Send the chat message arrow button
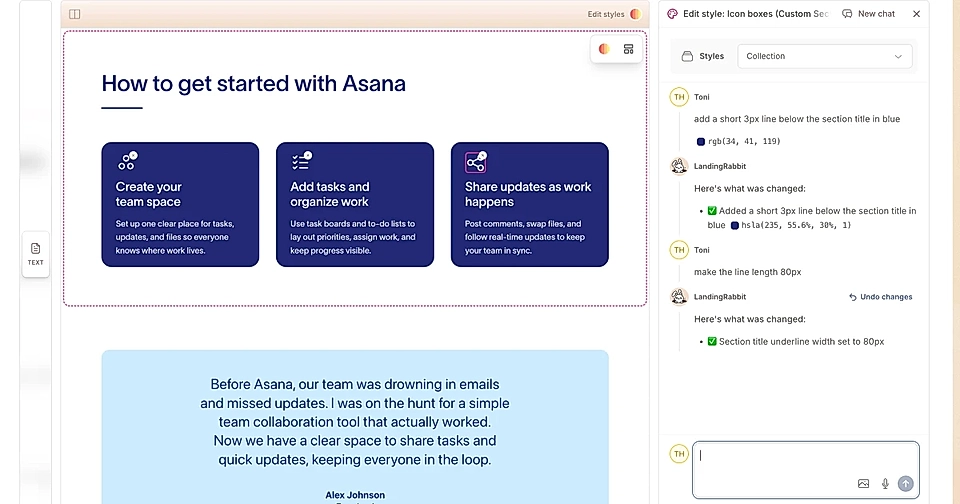 tap(906, 484)
